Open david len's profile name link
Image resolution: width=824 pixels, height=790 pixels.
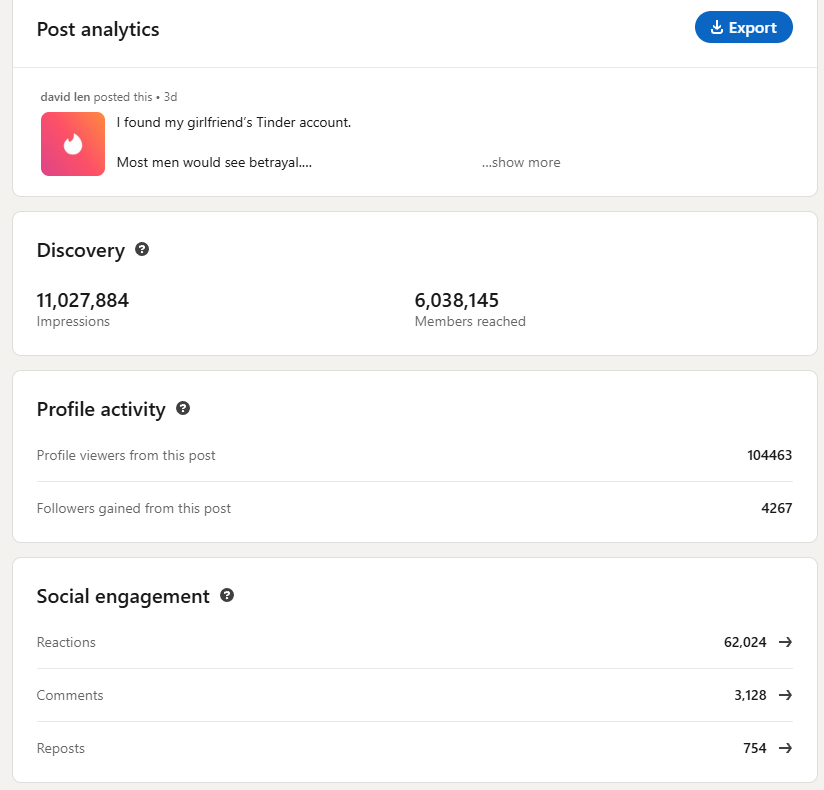65,97
